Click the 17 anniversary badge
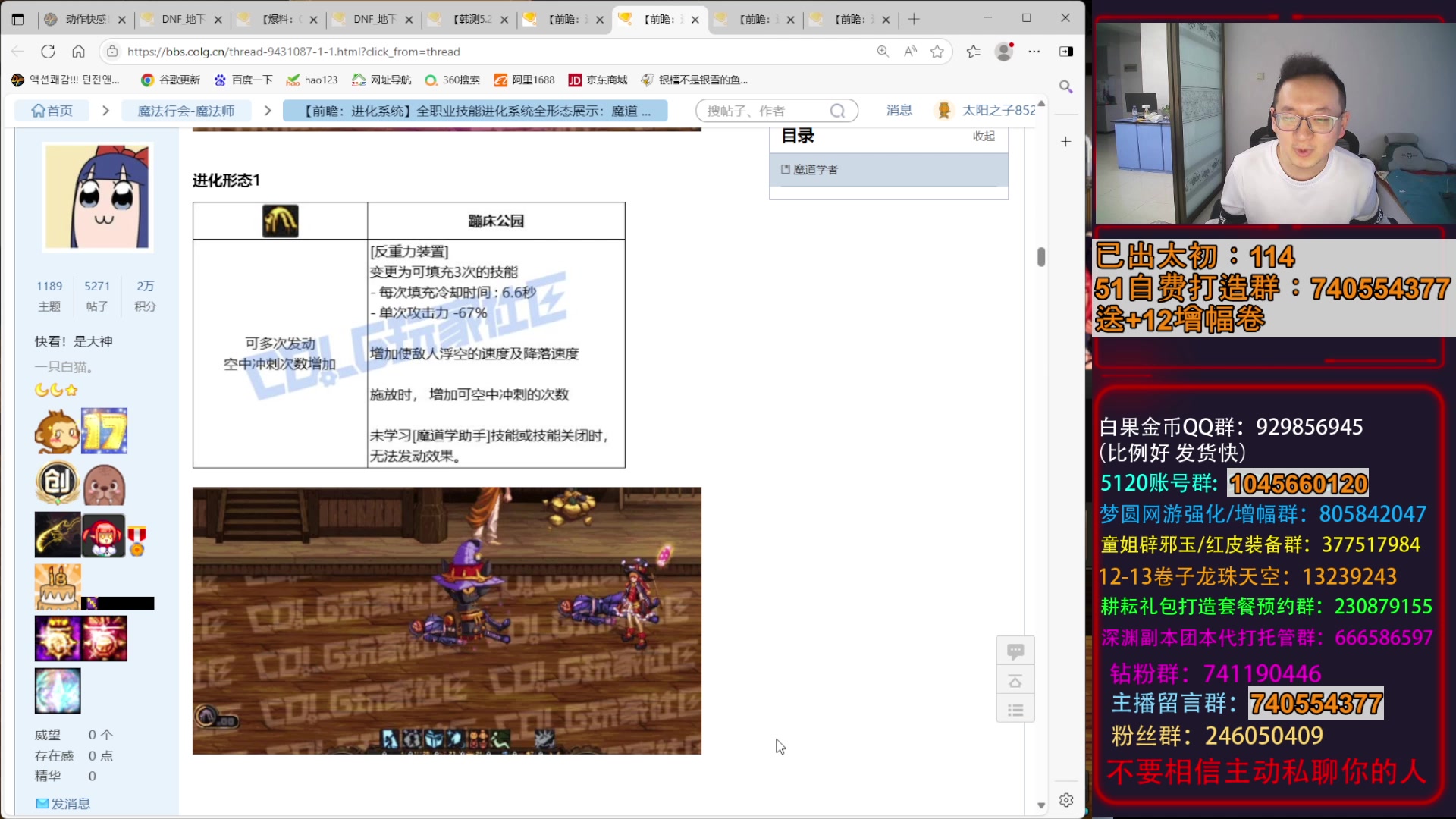1456x819 pixels. point(104,431)
